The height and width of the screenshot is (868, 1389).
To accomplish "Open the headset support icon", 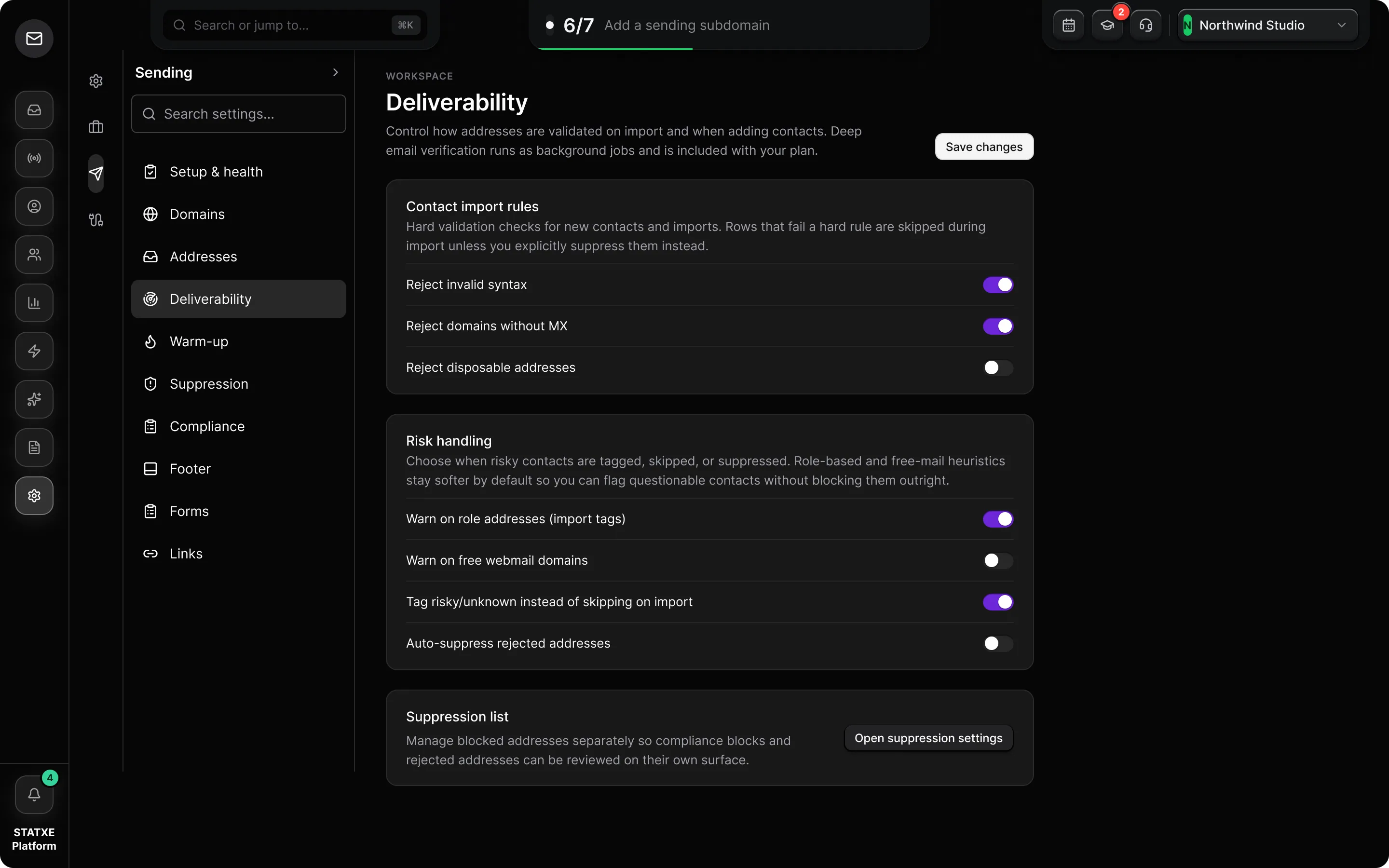I will click(x=1145, y=25).
